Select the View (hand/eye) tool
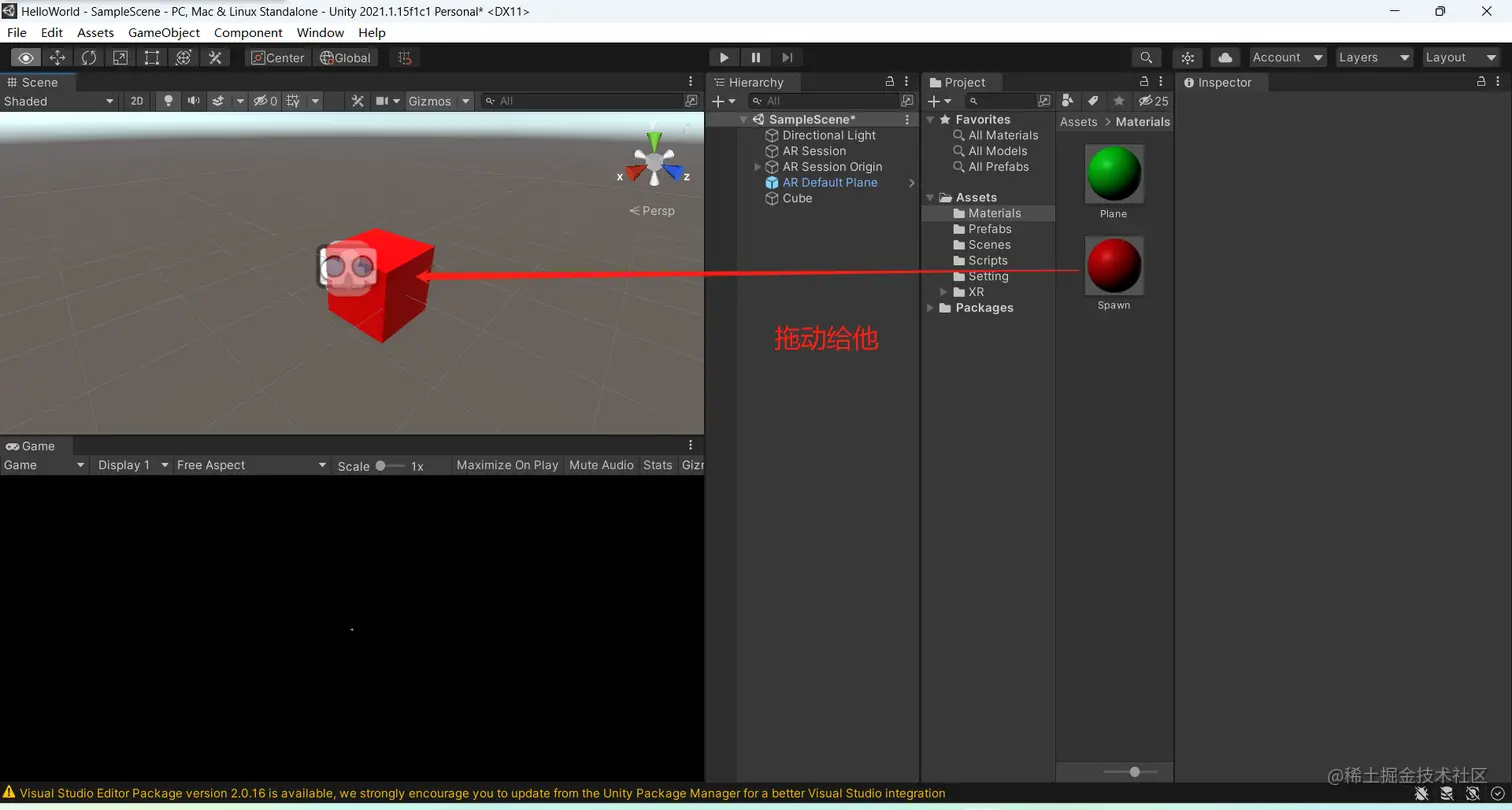Image resolution: width=1512 pixels, height=810 pixels. coord(26,58)
